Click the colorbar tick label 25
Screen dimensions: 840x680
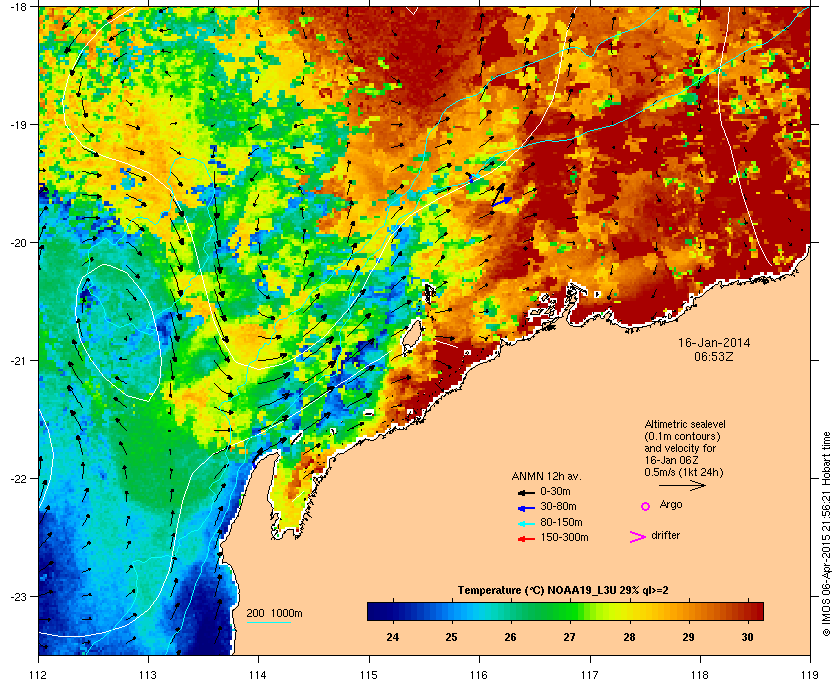click(x=451, y=637)
